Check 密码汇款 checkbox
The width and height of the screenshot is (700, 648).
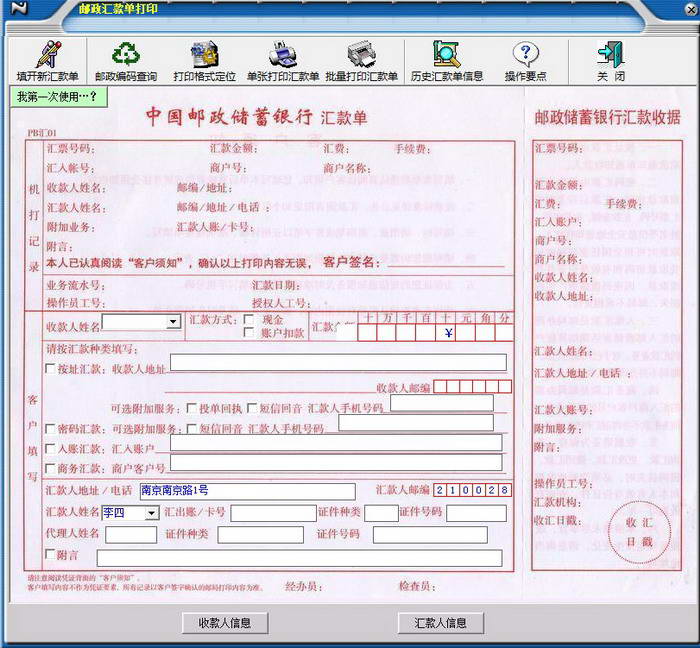(x=50, y=429)
